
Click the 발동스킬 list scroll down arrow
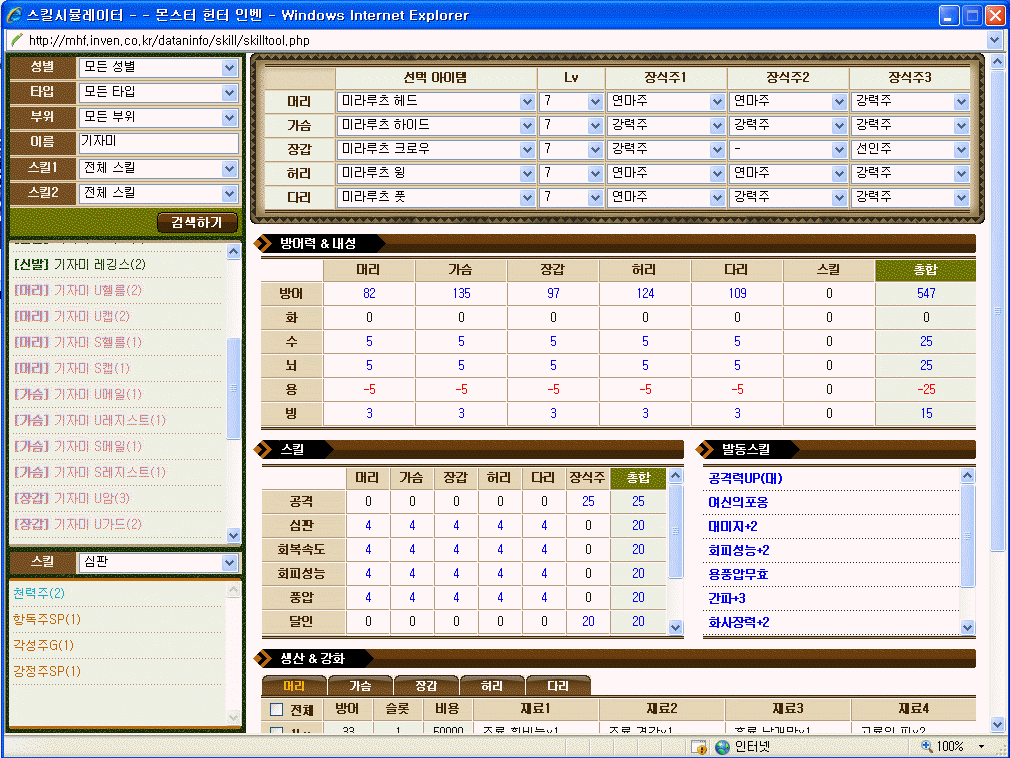click(x=967, y=627)
